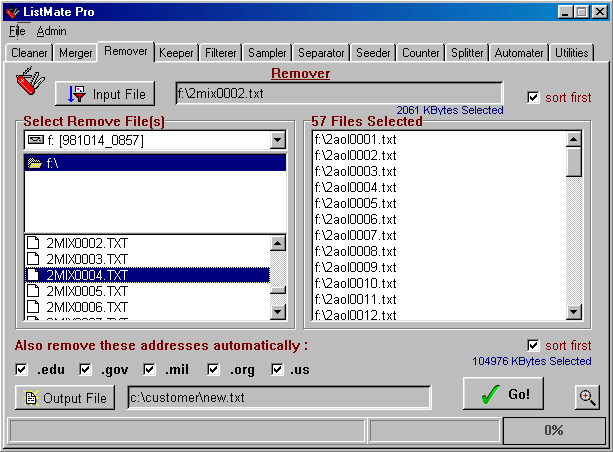This screenshot has height=452, width=613.
Task: Open the Admin menu
Action: [x=51, y=31]
